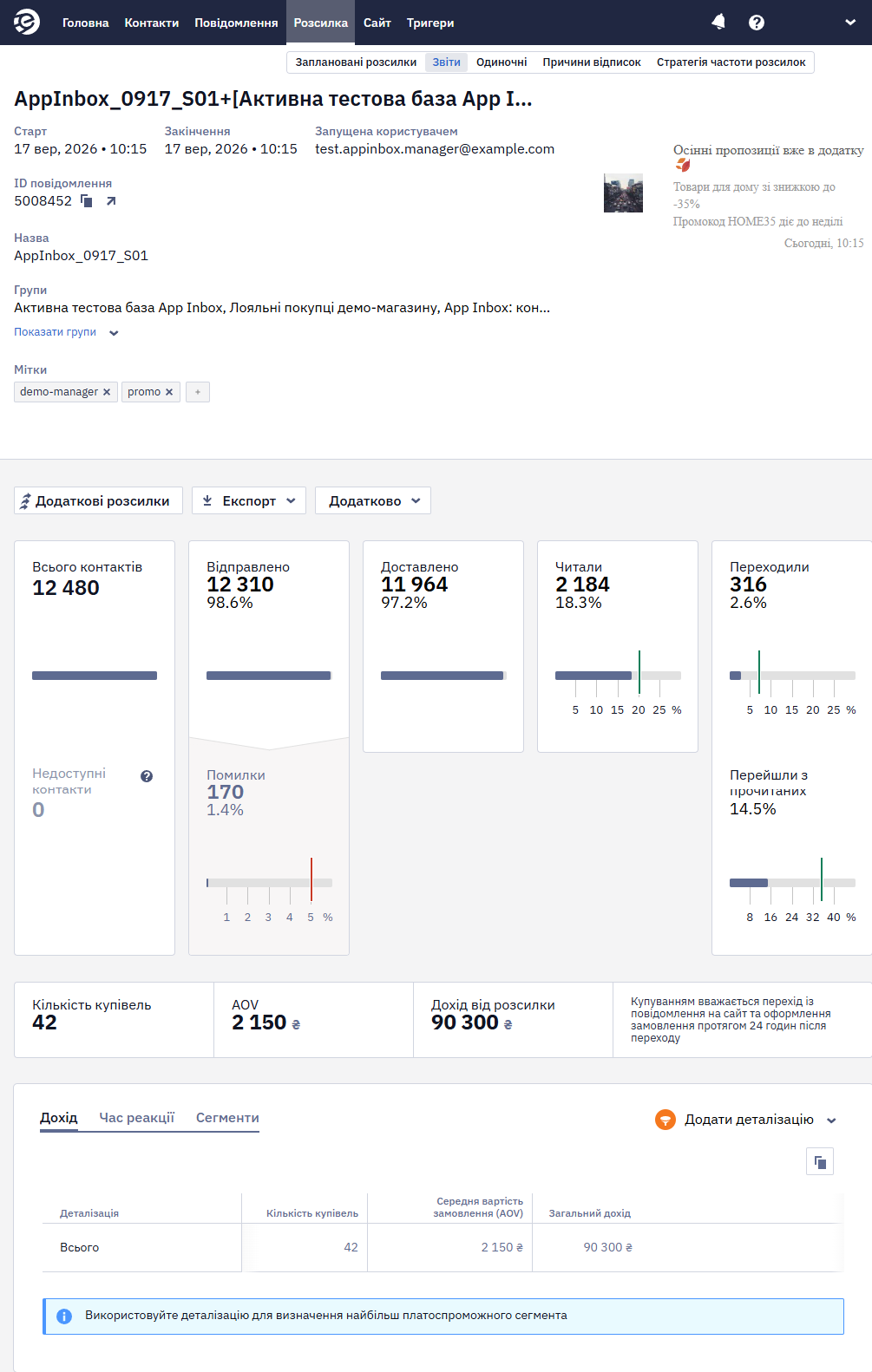
Task: Go to the Головна menu
Action: click(x=86, y=23)
